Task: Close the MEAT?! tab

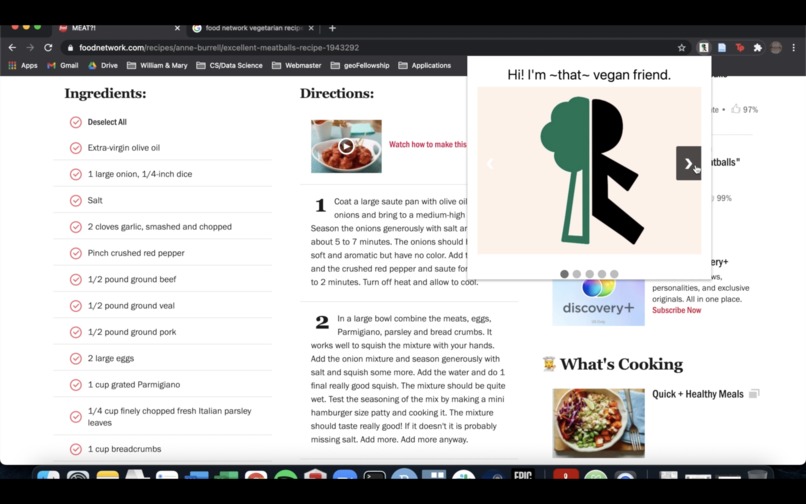Action: coord(177,28)
